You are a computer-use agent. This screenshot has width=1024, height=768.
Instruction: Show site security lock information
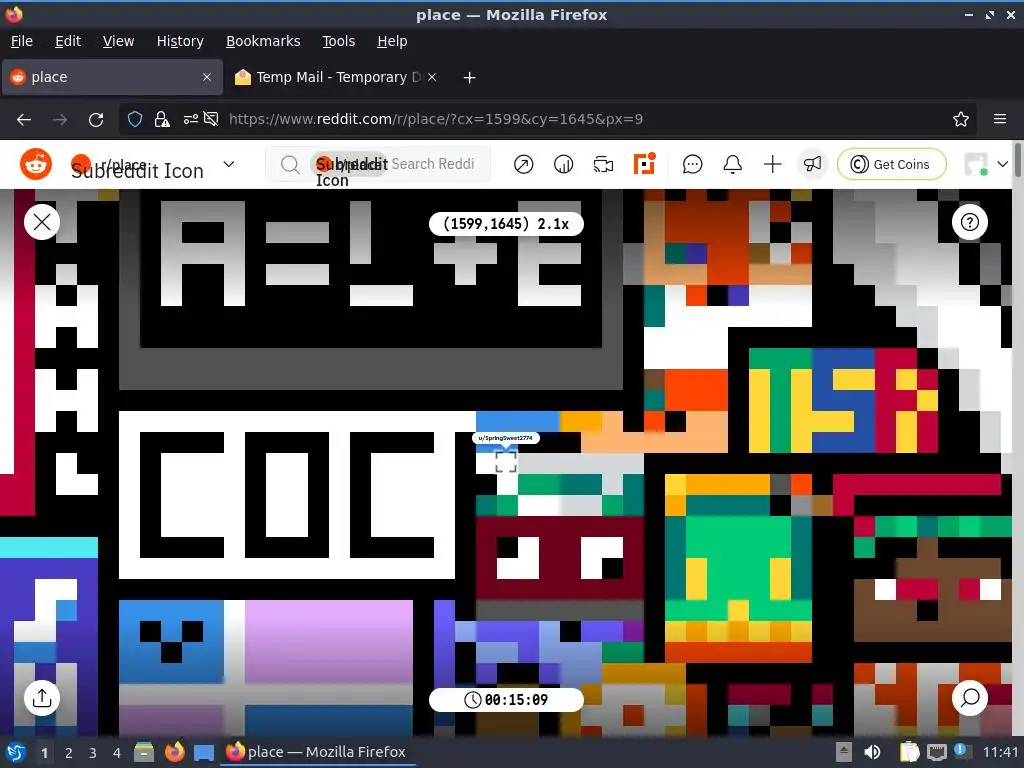click(161, 119)
